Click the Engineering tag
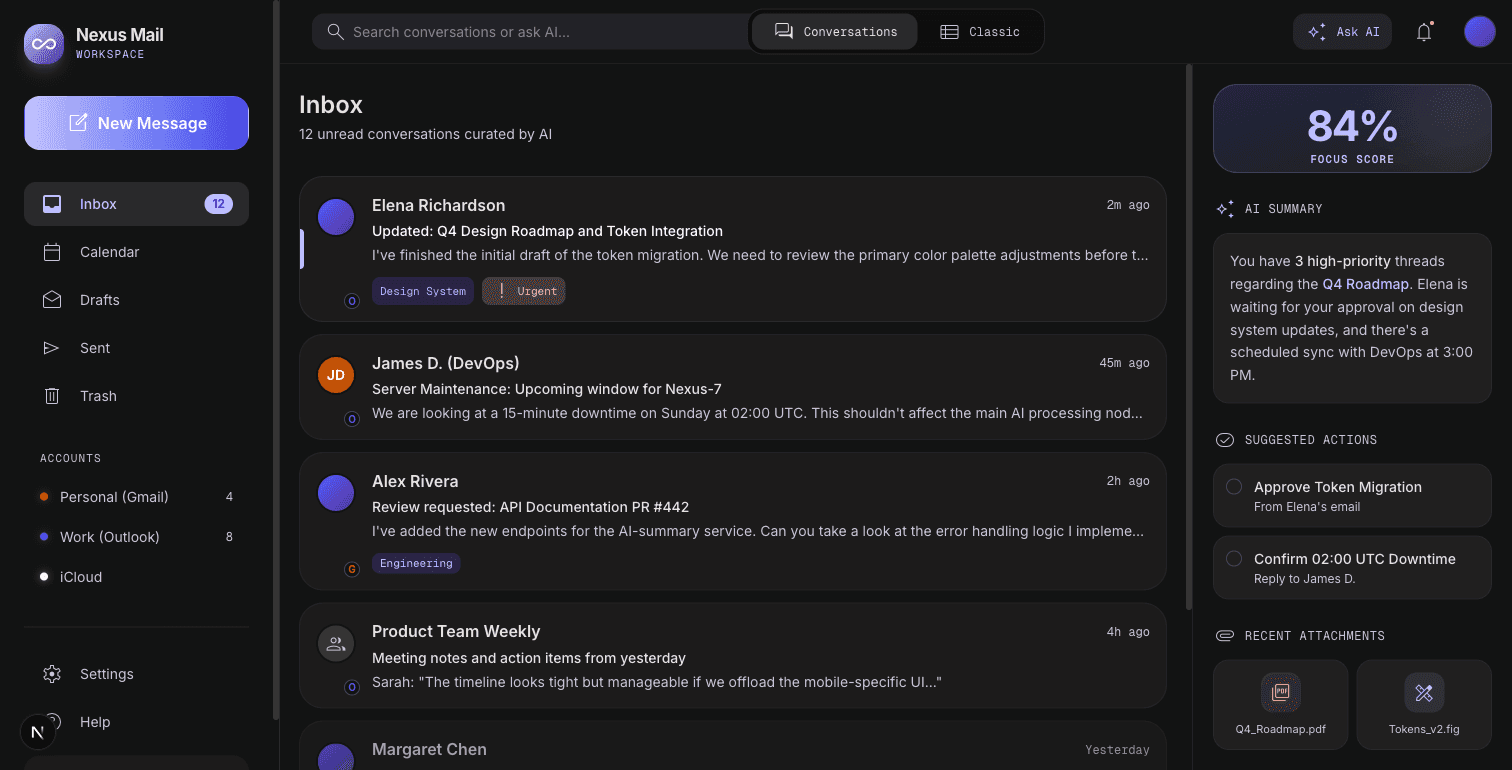 (416, 563)
